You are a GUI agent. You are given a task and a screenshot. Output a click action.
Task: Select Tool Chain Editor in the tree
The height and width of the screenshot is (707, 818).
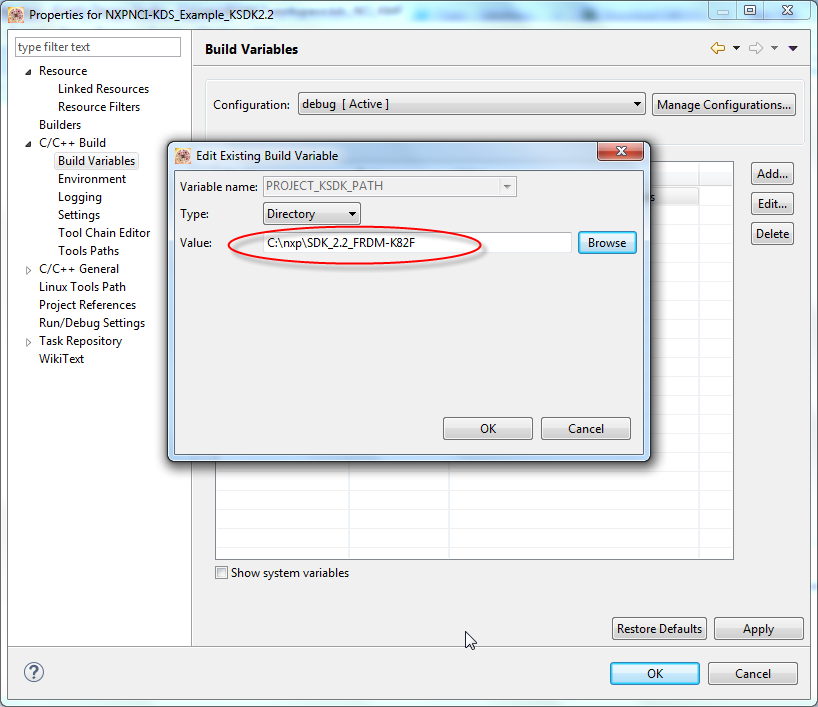pos(104,233)
